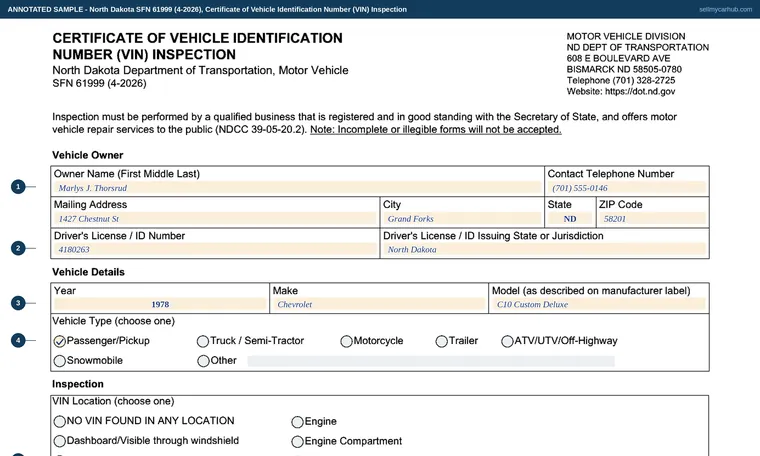Click the MOTOR VEHICLE DIVISION text
Screen dimensions: 760x456
click(626, 36)
